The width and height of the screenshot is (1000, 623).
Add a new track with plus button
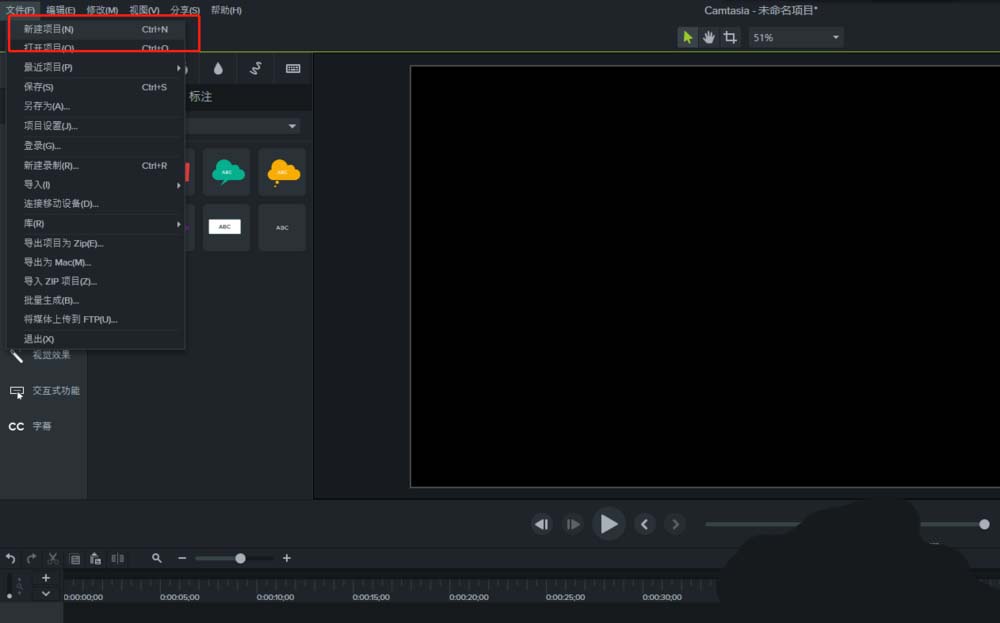tap(46, 578)
